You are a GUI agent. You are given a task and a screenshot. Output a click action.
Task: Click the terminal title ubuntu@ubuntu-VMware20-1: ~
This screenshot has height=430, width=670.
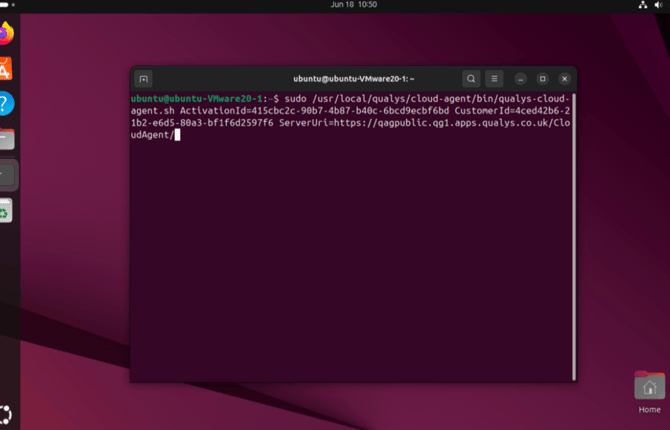click(354, 79)
